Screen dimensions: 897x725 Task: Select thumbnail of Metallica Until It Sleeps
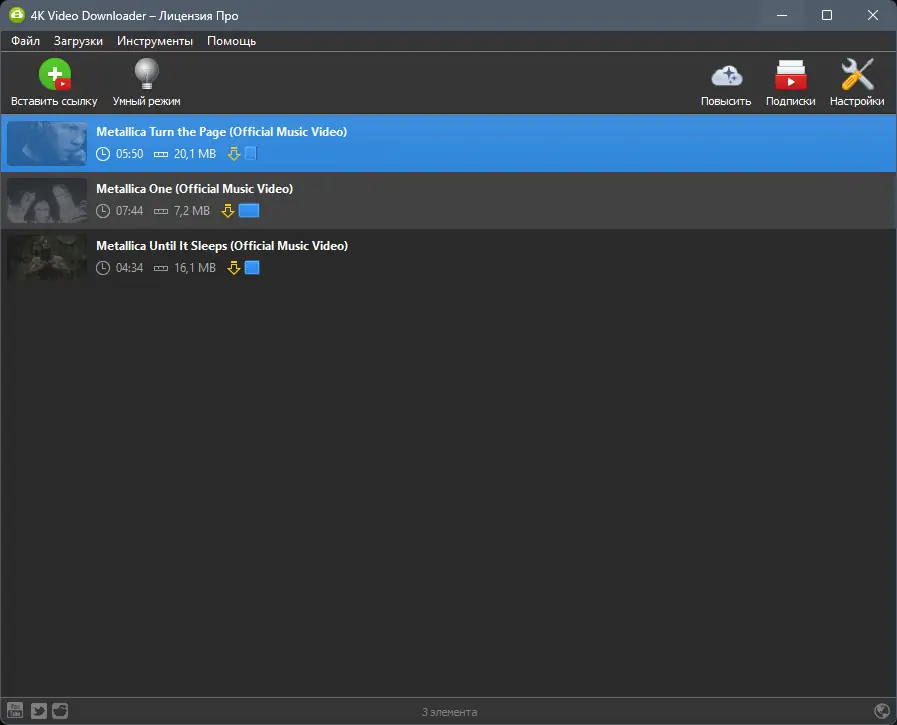(x=47, y=257)
